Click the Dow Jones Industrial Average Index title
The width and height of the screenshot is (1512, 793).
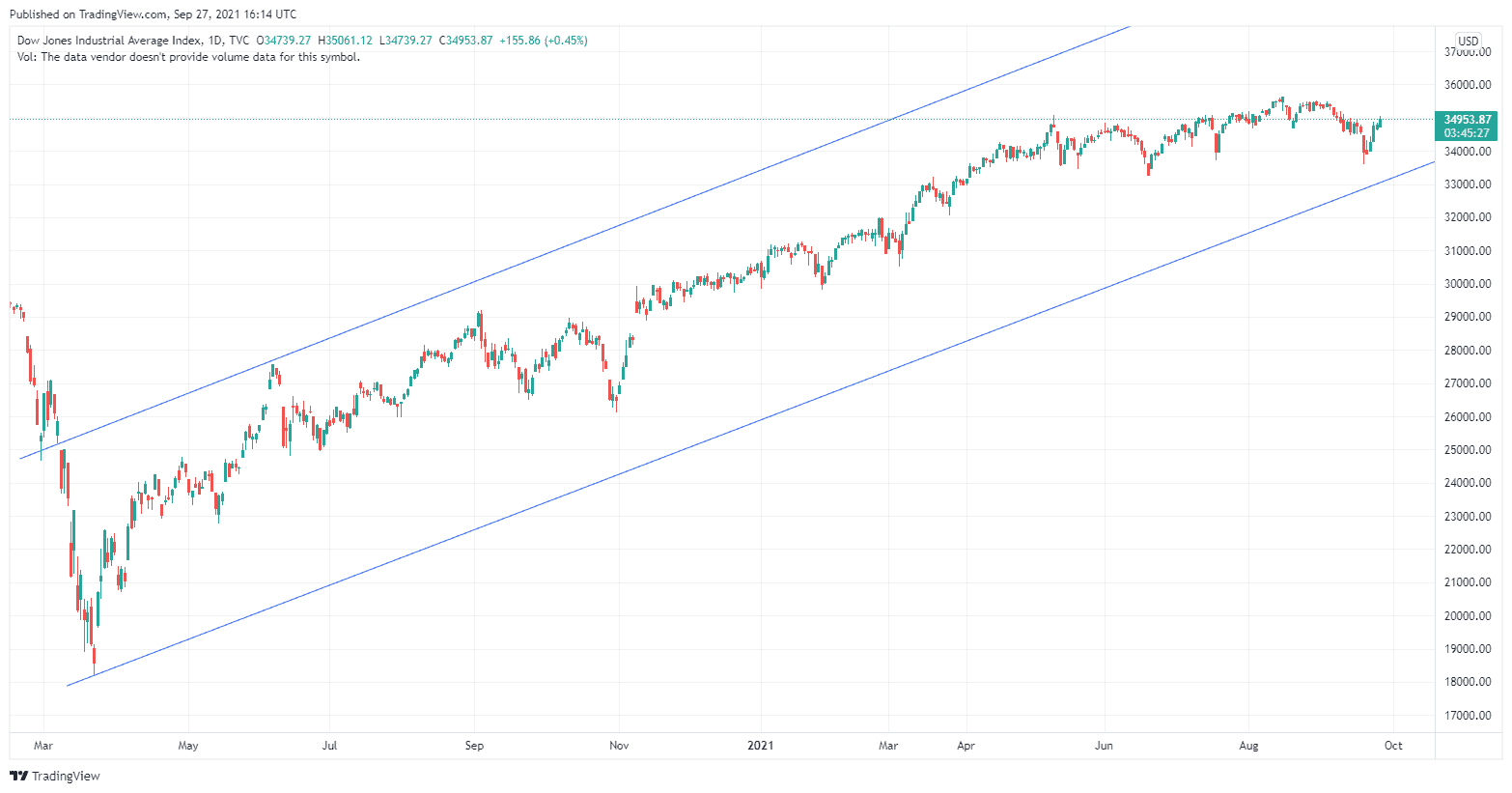[x=109, y=41]
